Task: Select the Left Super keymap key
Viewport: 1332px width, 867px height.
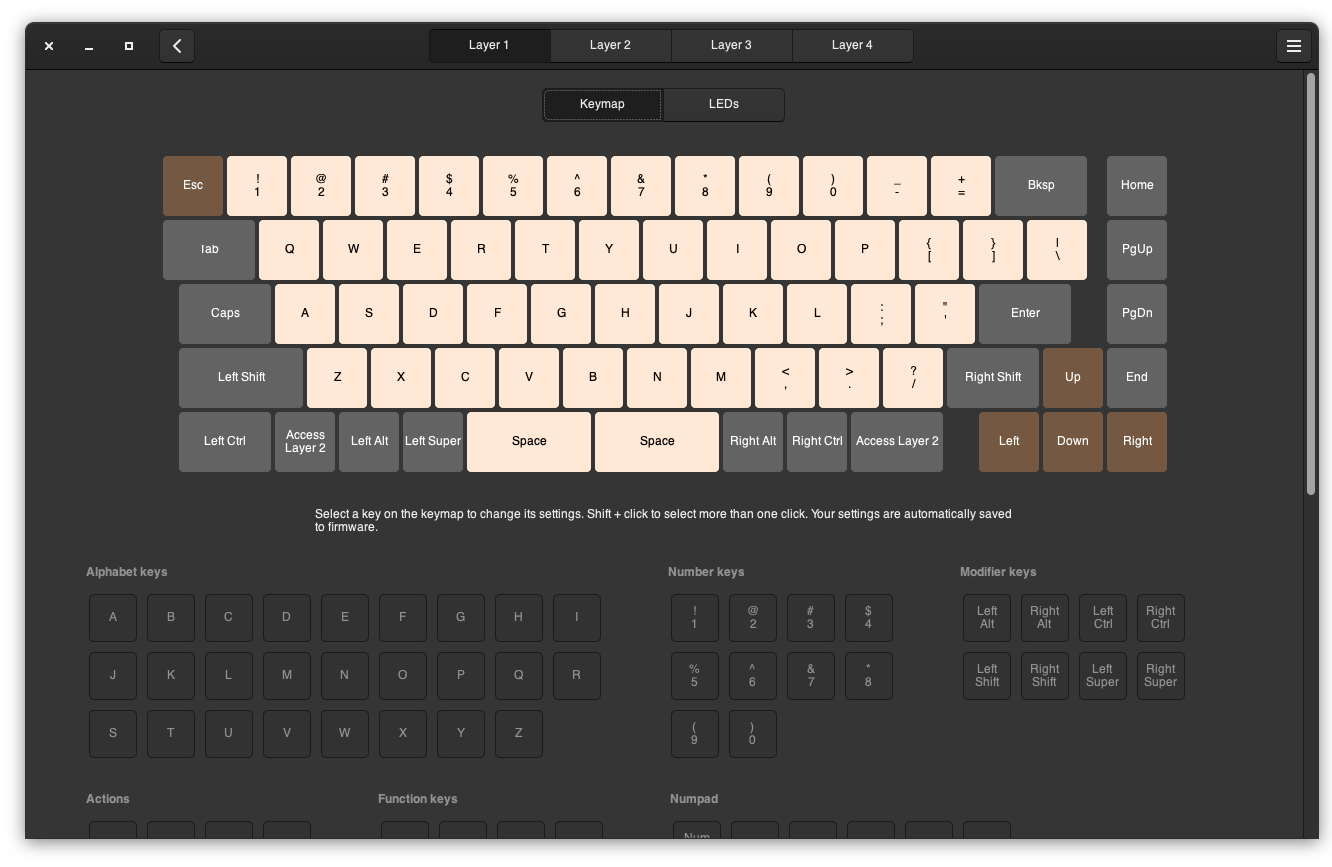Action: click(x=433, y=442)
